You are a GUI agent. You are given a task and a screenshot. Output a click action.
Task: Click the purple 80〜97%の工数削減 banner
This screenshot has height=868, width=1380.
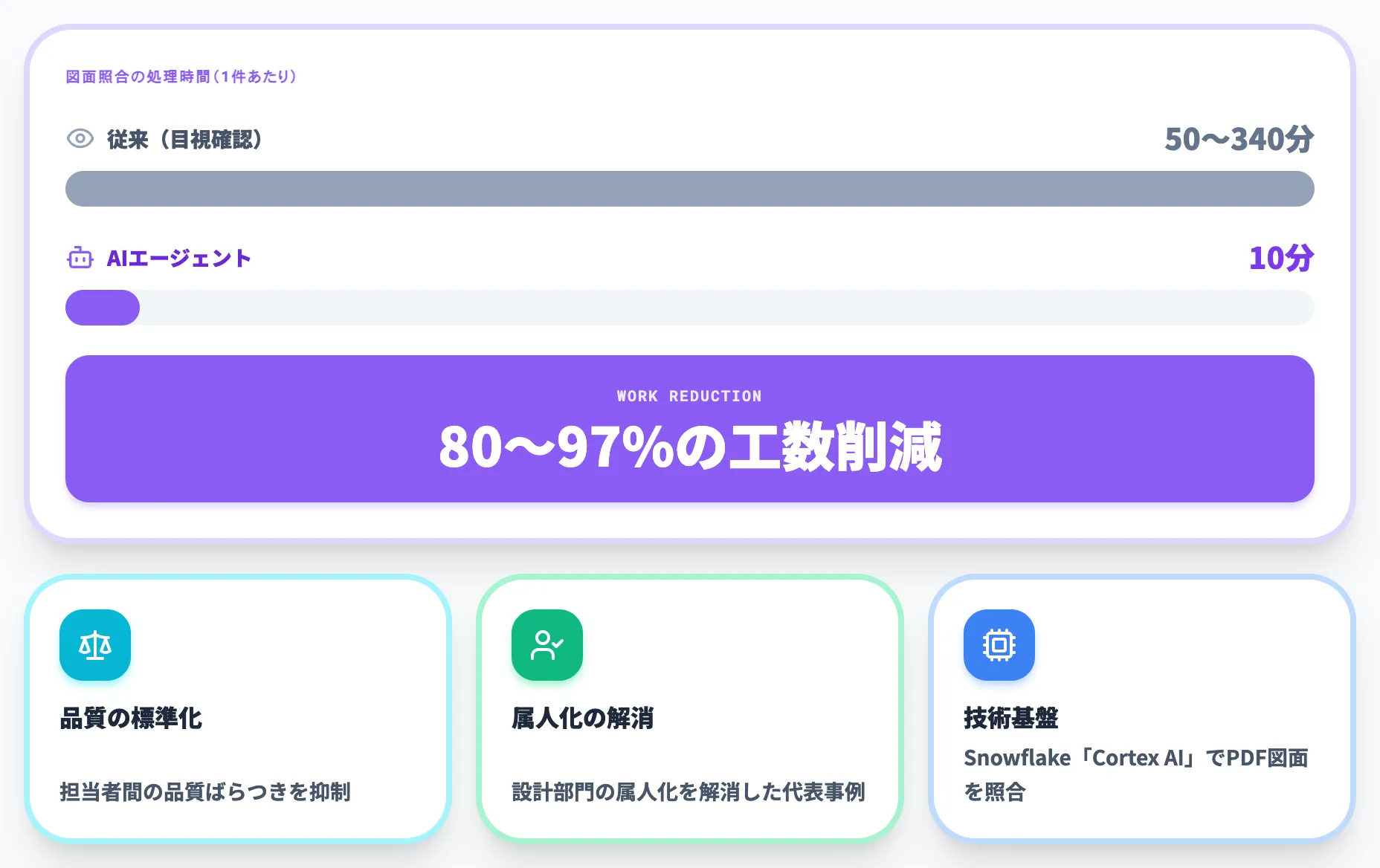(690, 429)
